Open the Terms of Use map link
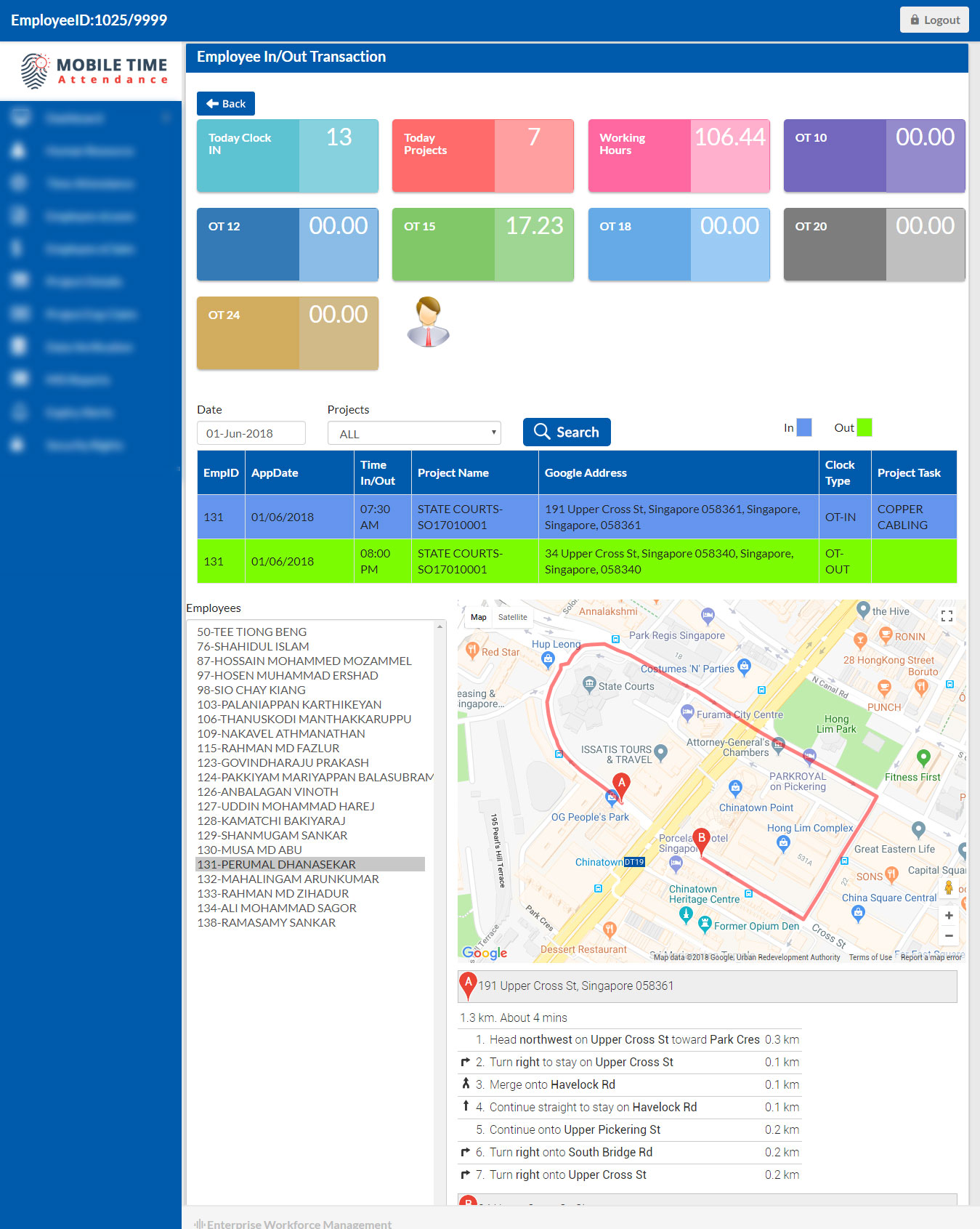This screenshot has height=1229, width=980. pyautogui.click(x=870, y=957)
